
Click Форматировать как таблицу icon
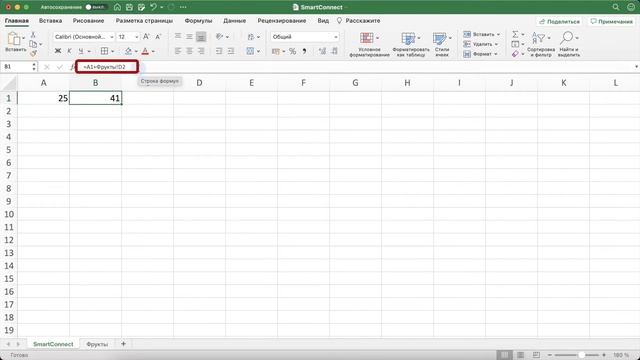(408, 38)
